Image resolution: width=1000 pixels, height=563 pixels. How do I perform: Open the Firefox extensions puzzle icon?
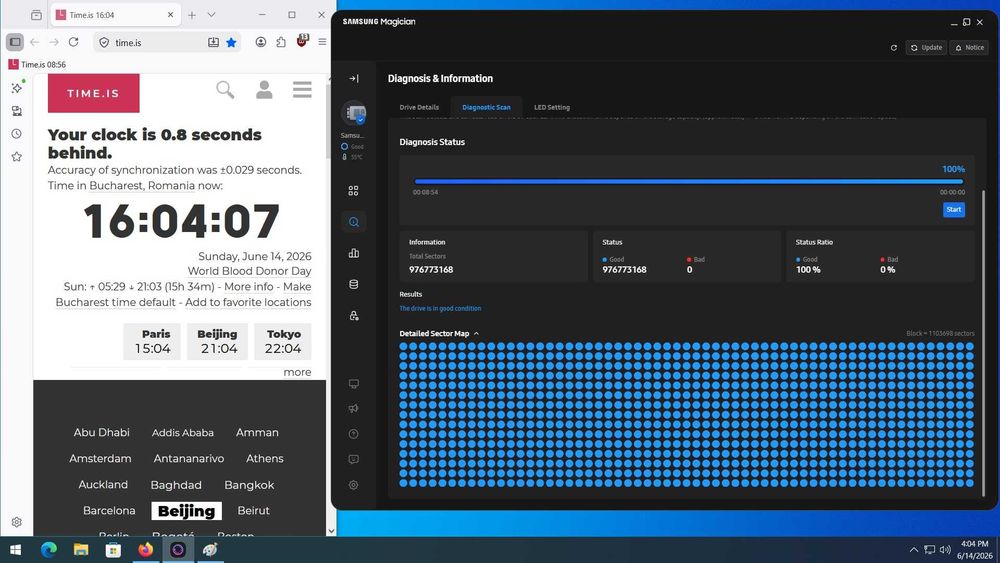(281, 42)
